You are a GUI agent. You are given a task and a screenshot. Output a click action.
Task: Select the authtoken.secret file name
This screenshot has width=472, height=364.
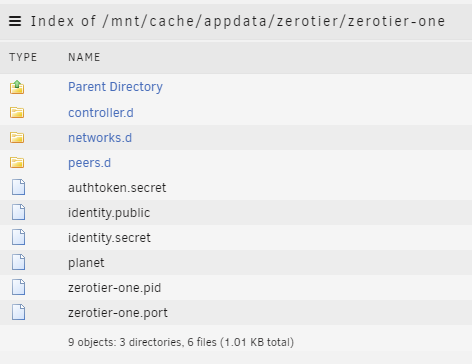coord(117,188)
